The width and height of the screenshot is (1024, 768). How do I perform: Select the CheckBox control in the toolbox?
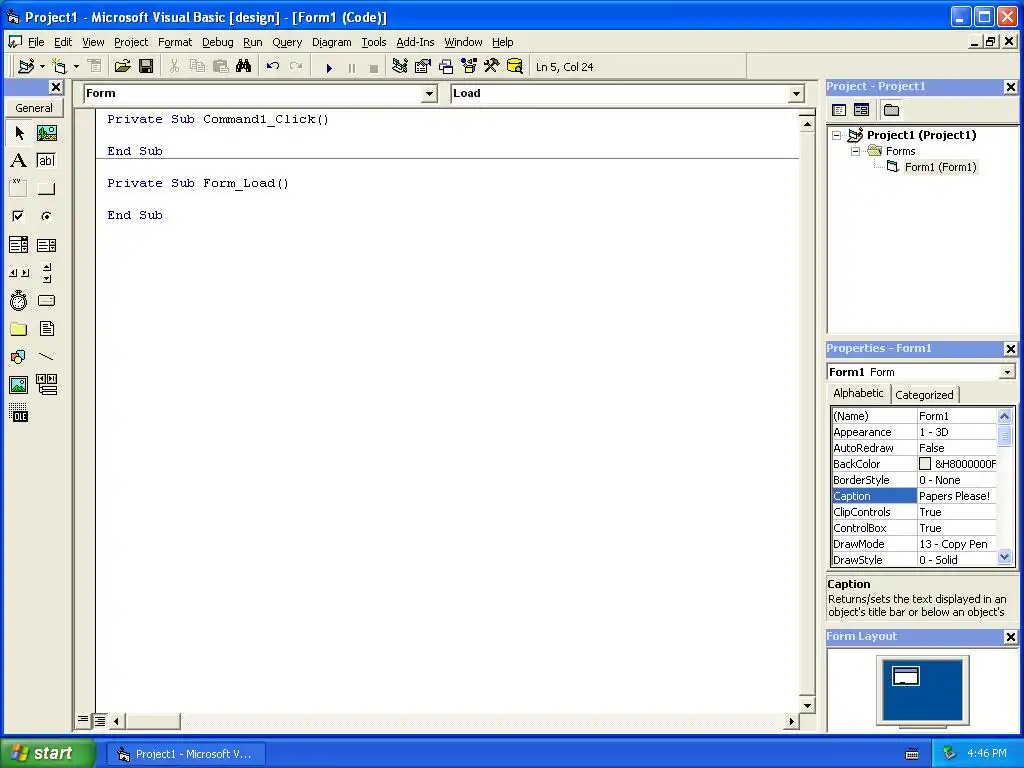19,216
